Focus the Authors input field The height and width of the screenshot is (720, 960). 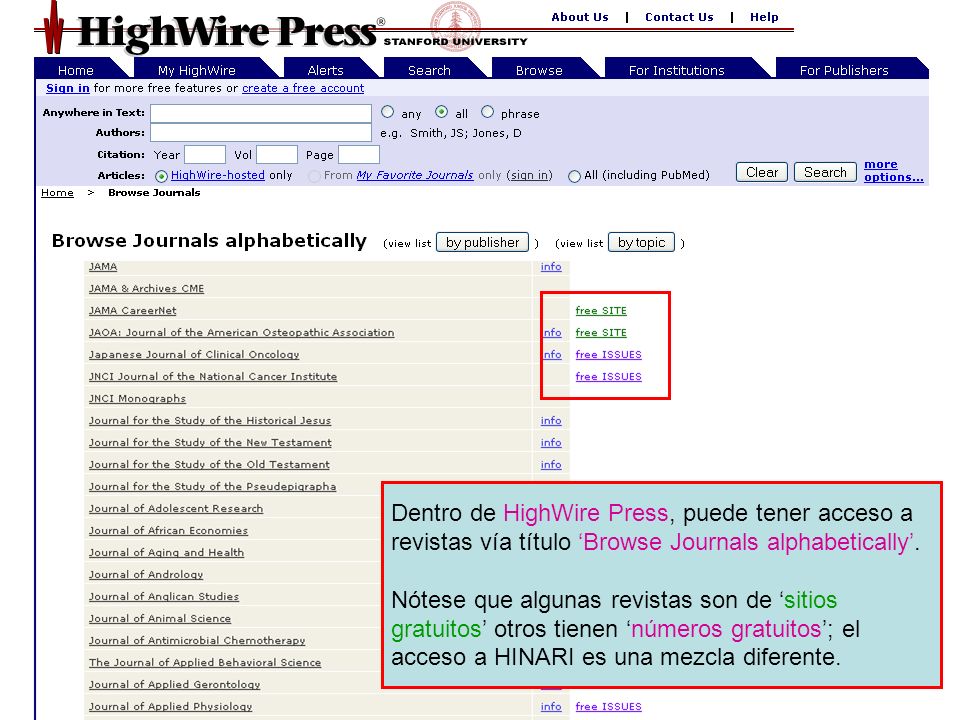point(261,133)
